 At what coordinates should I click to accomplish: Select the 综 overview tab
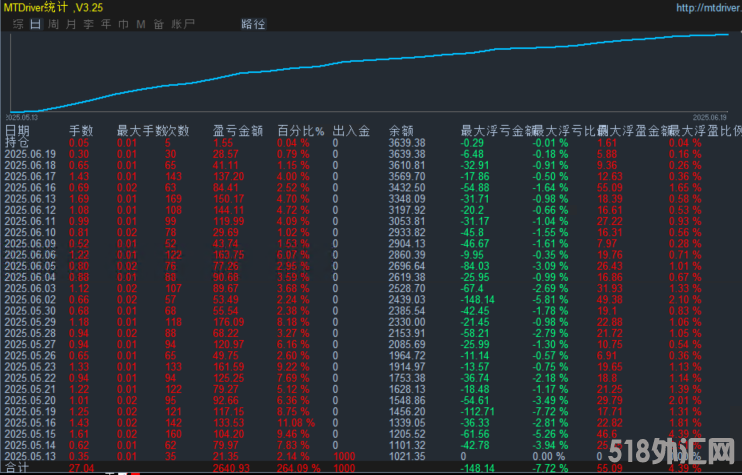pos(19,23)
